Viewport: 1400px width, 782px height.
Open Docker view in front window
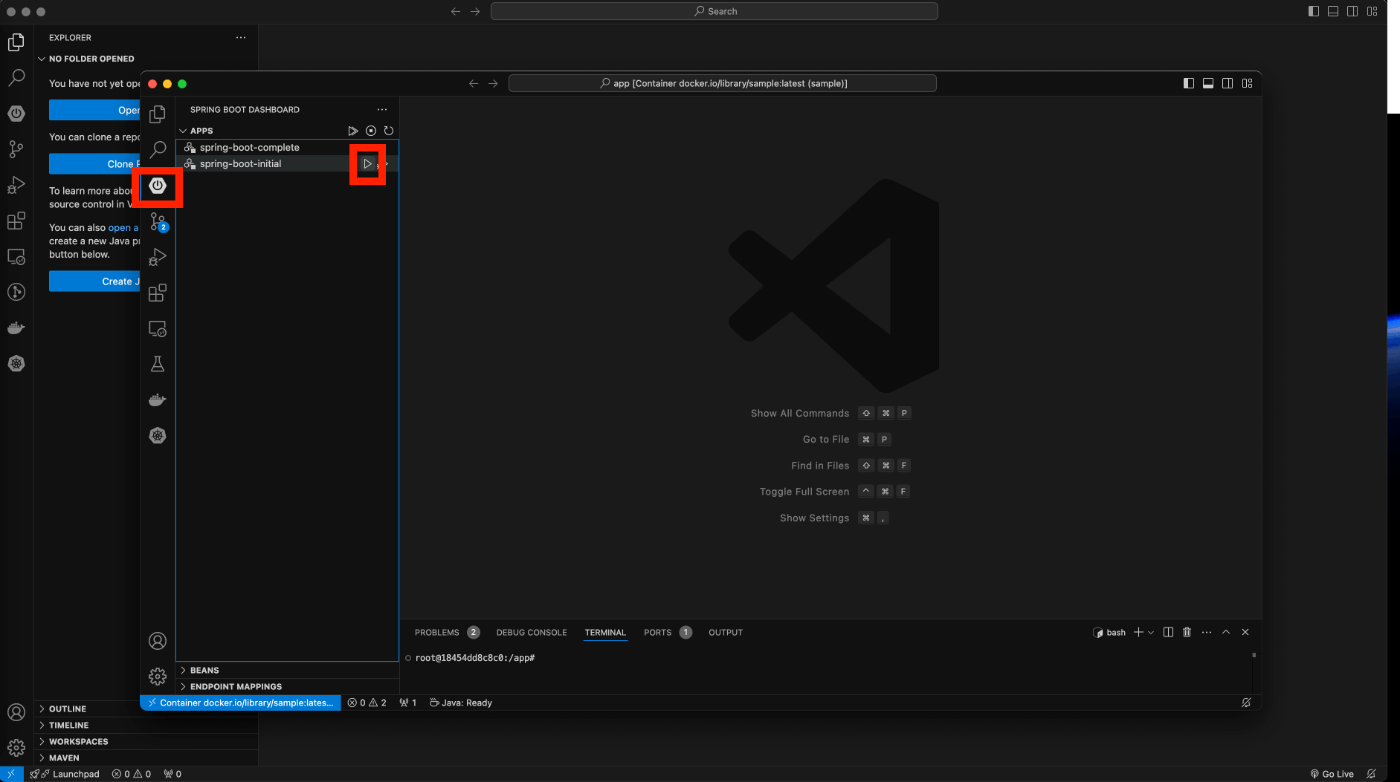[157, 400]
